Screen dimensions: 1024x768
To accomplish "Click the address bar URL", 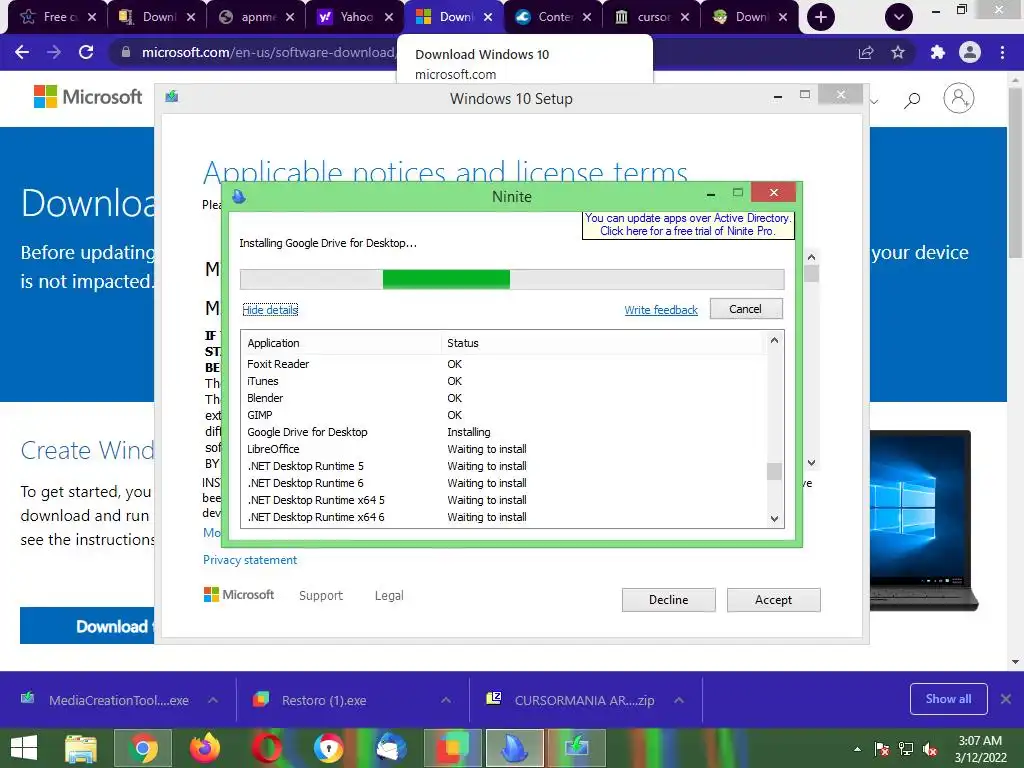I will (268, 52).
